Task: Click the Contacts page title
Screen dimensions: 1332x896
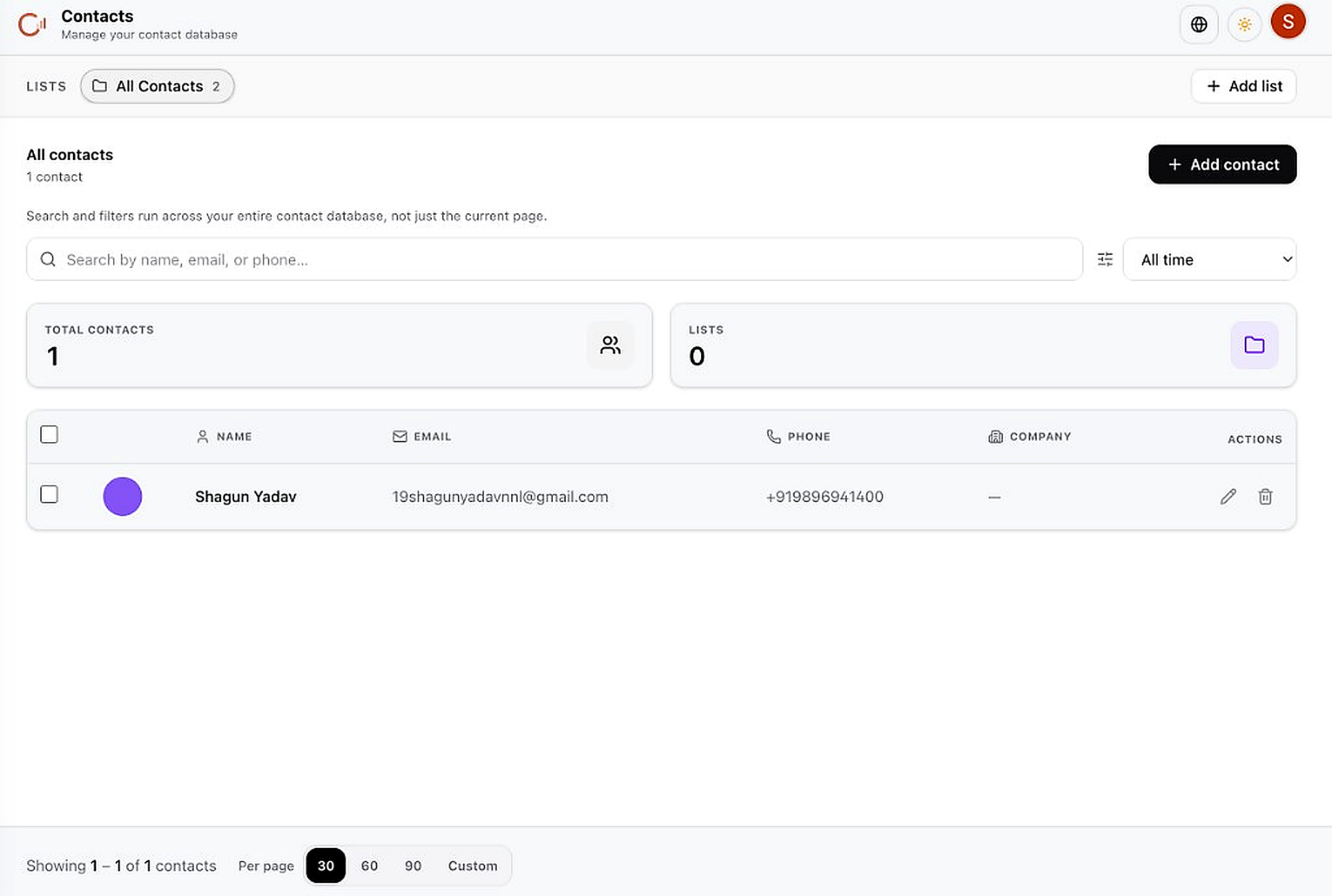Action: click(x=98, y=16)
